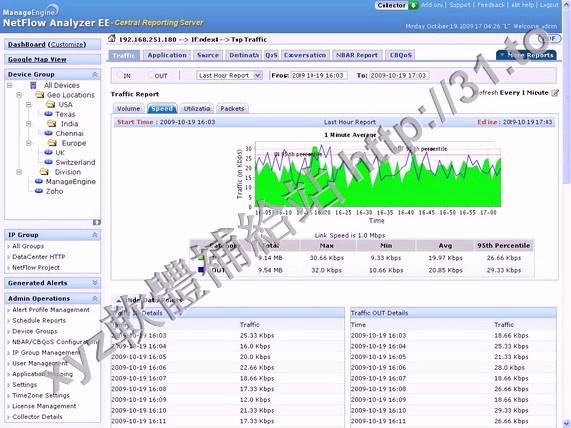Click the Texas device icon
Screen dimensions: 571x428
click(x=48, y=114)
